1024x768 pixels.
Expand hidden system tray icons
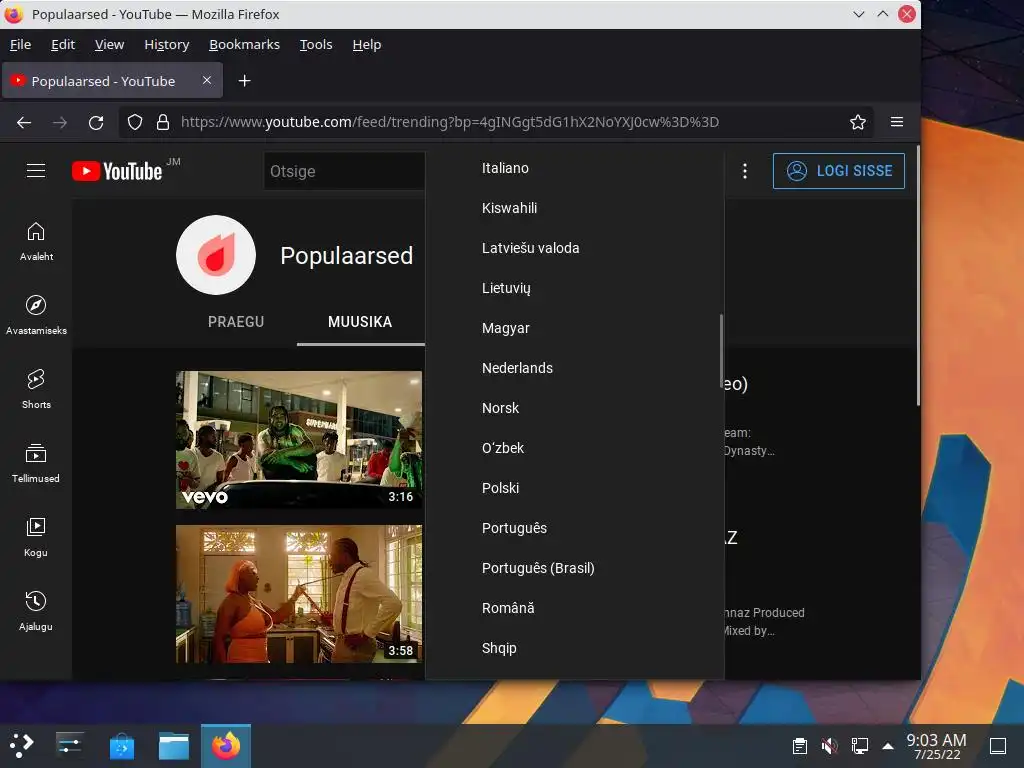[888, 746]
